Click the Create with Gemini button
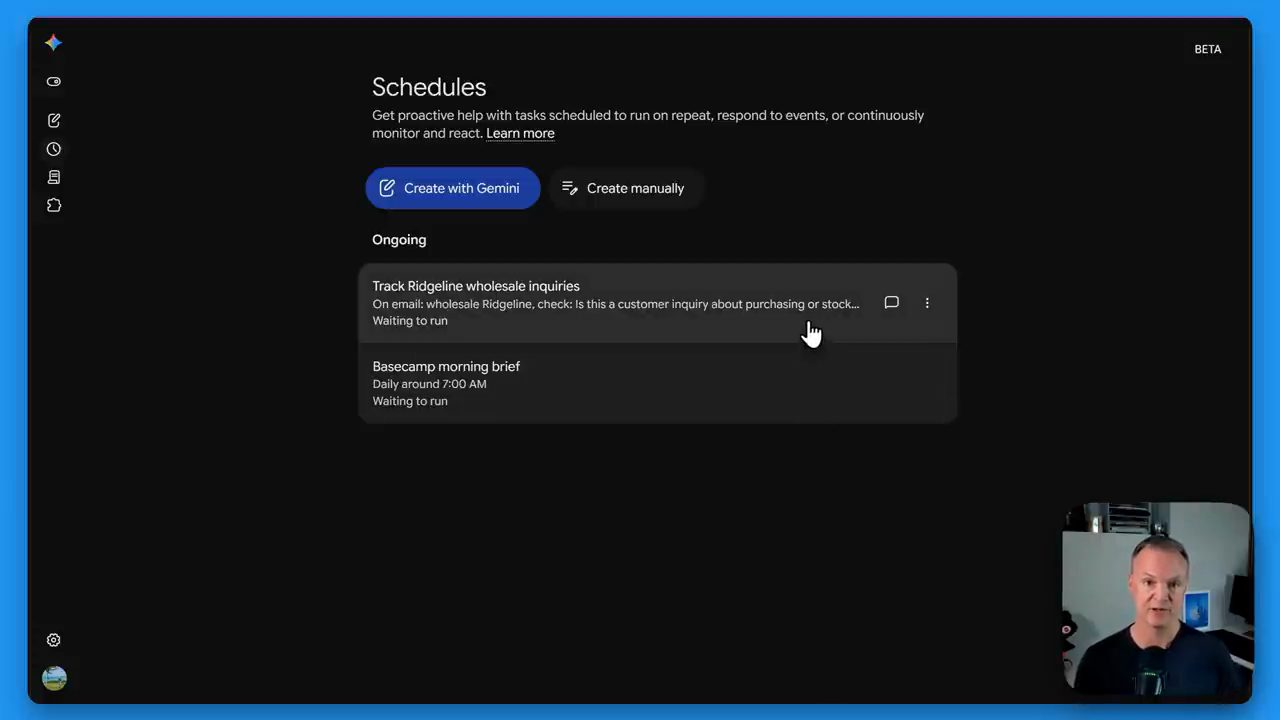1280x720 pixels. pos(453,188)
